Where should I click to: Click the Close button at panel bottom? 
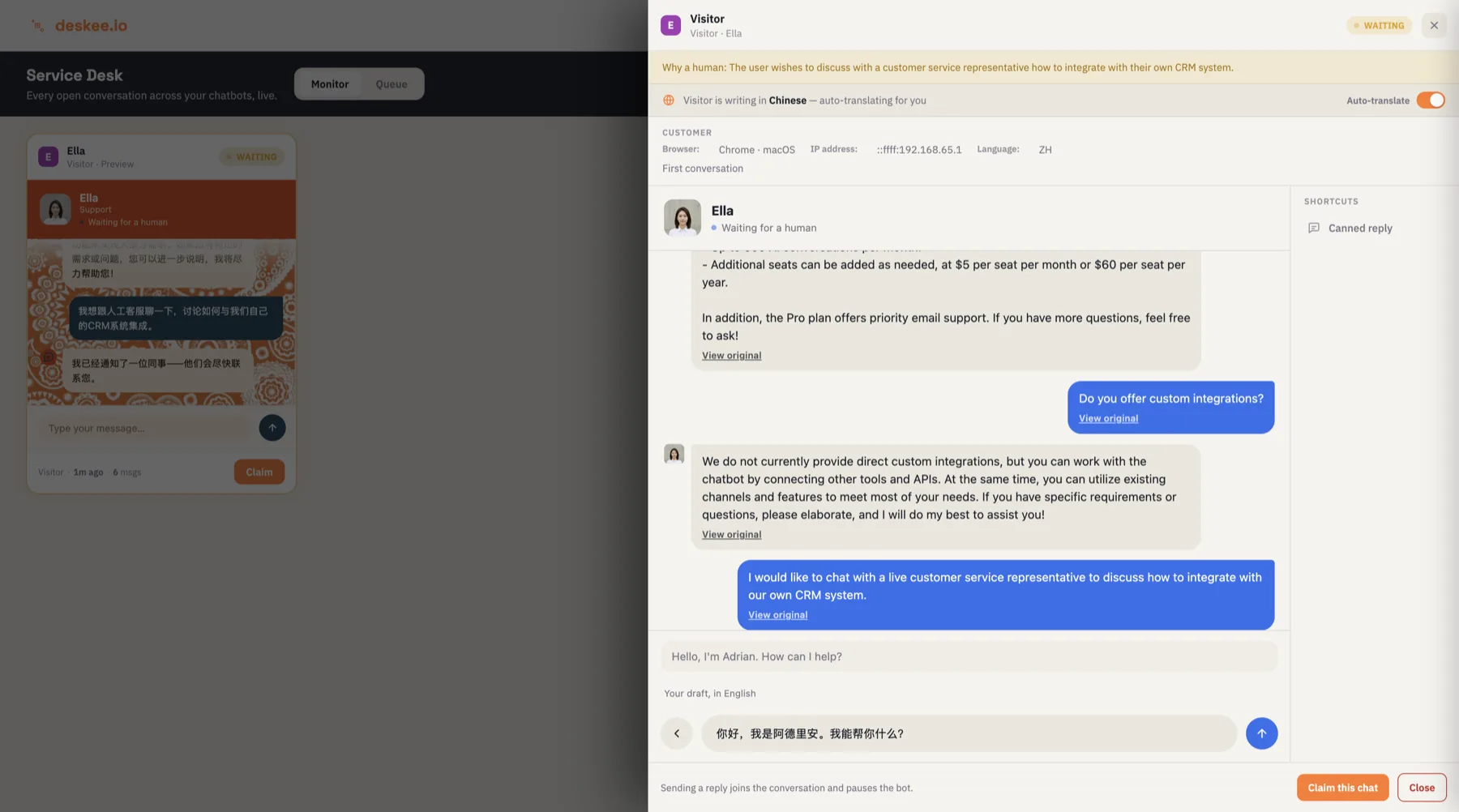point(1422,788)
